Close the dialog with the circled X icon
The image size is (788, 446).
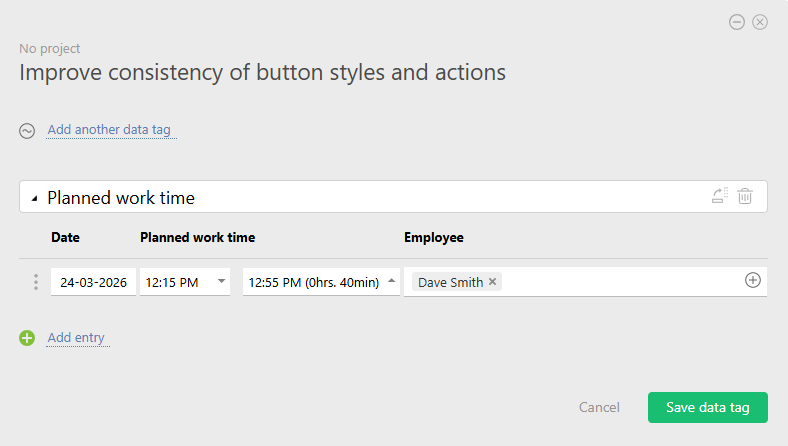tap(760, 22)
